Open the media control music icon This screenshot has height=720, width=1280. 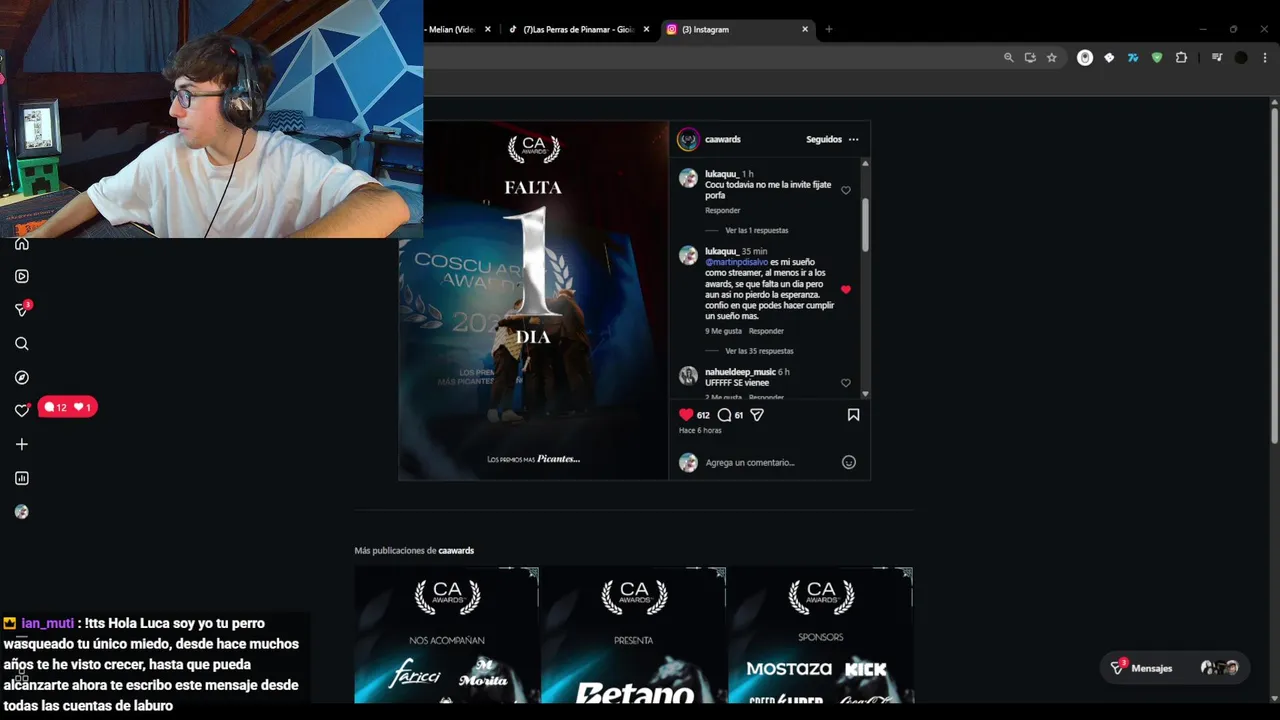(1217, 58)
